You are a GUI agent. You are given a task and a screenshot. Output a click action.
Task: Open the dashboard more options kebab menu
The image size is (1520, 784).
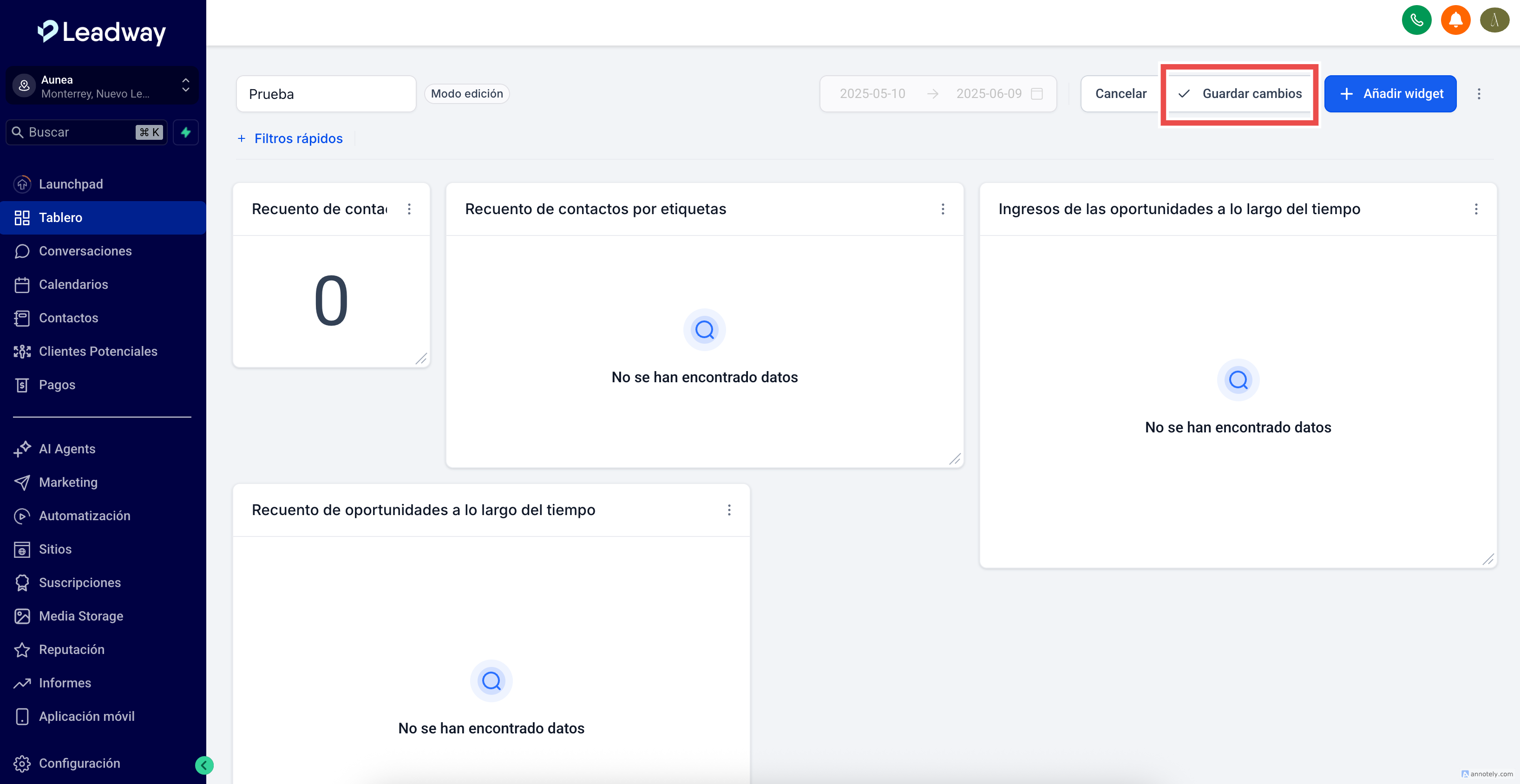(1479, 94)
